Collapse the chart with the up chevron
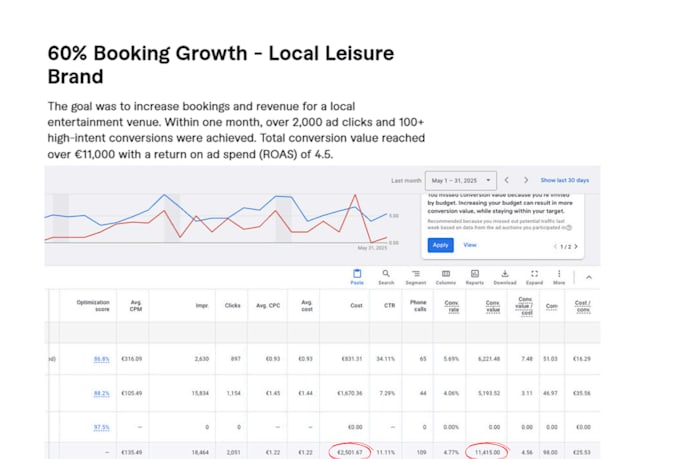The width and height of the screenshot is (680, 459). pos(588,277)
